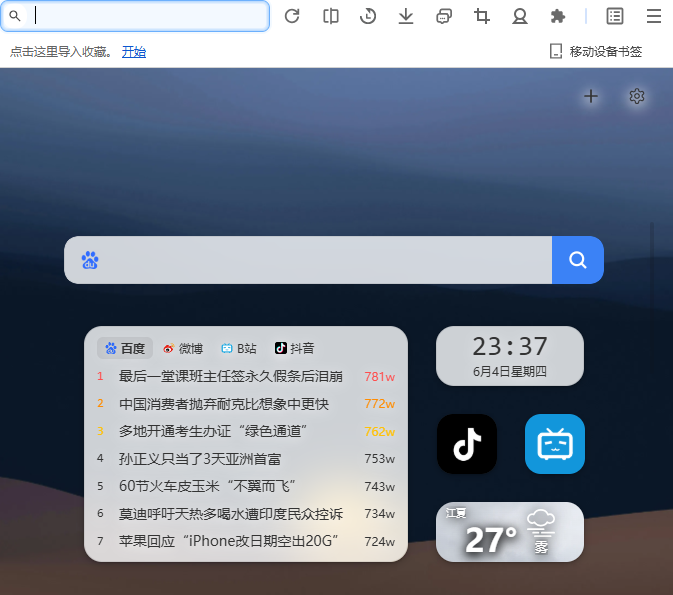Switch to the 微博 hot list tab
Viewport: 673px width, 595px height.
tap(183, 348)
